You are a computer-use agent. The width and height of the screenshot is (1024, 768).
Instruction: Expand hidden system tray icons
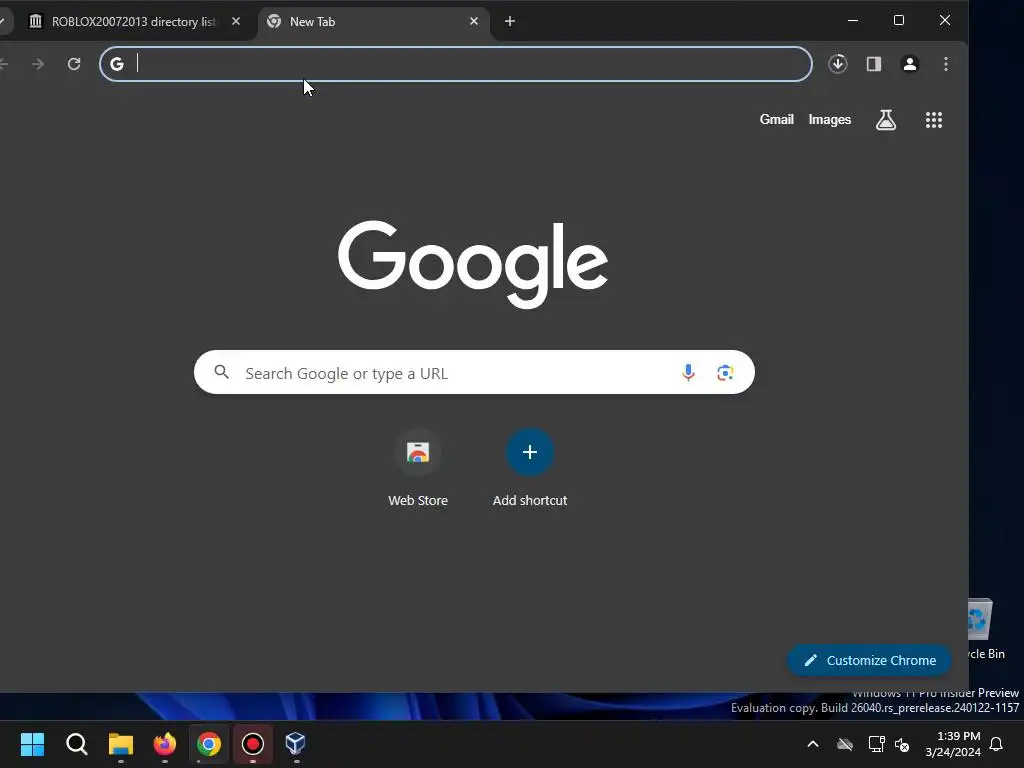[x=813, y=744]
